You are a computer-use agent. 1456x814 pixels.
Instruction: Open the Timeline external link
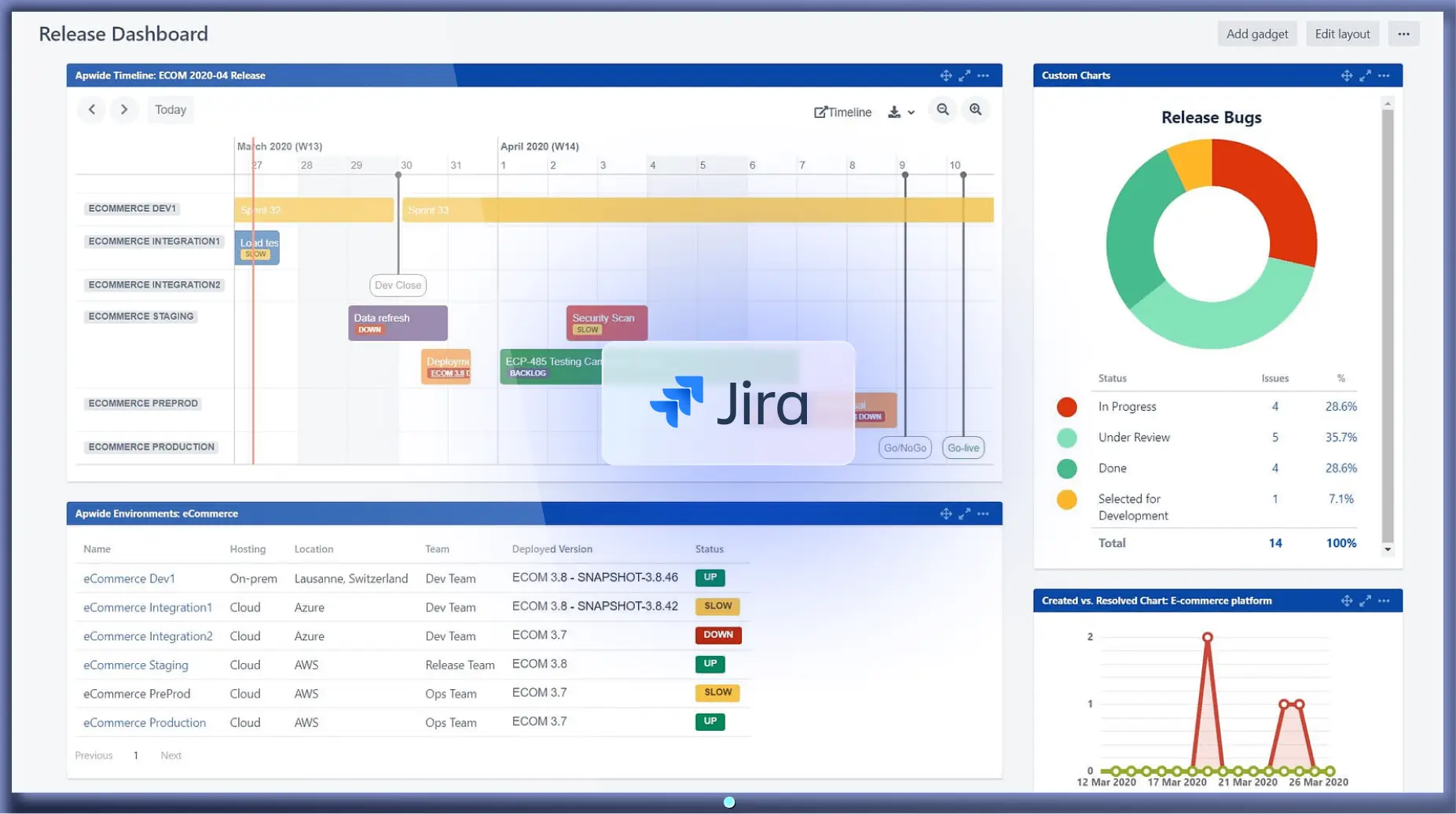click(x=842, y=112)
